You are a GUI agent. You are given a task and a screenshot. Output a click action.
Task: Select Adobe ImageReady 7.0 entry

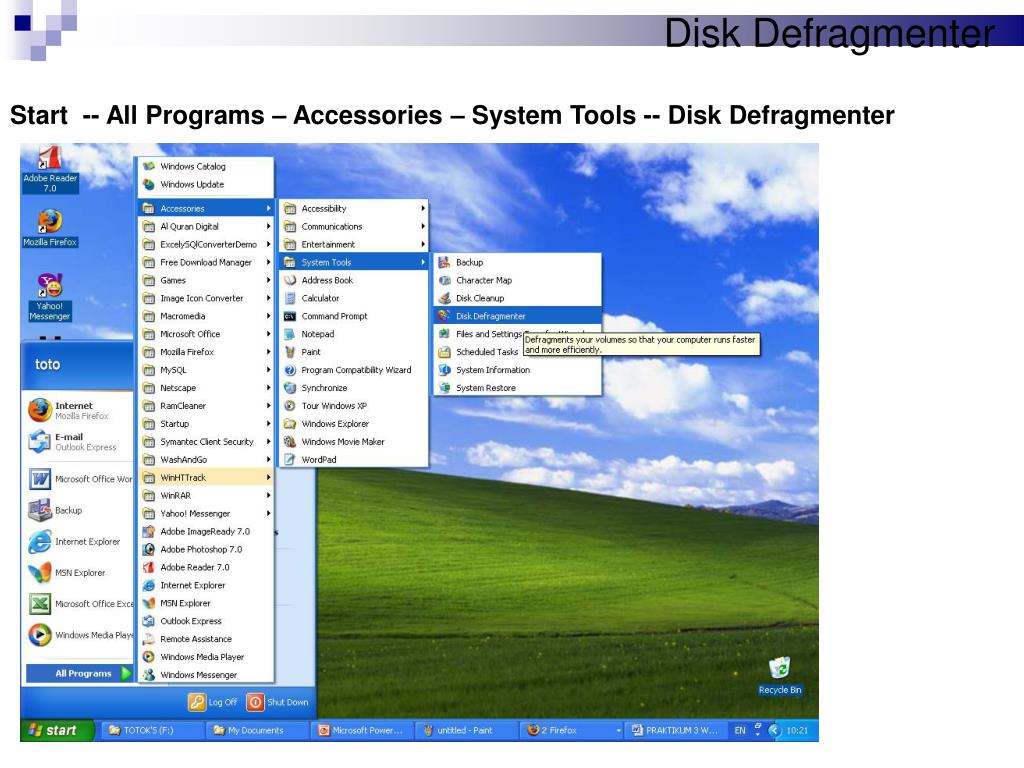tap(206, 532)
